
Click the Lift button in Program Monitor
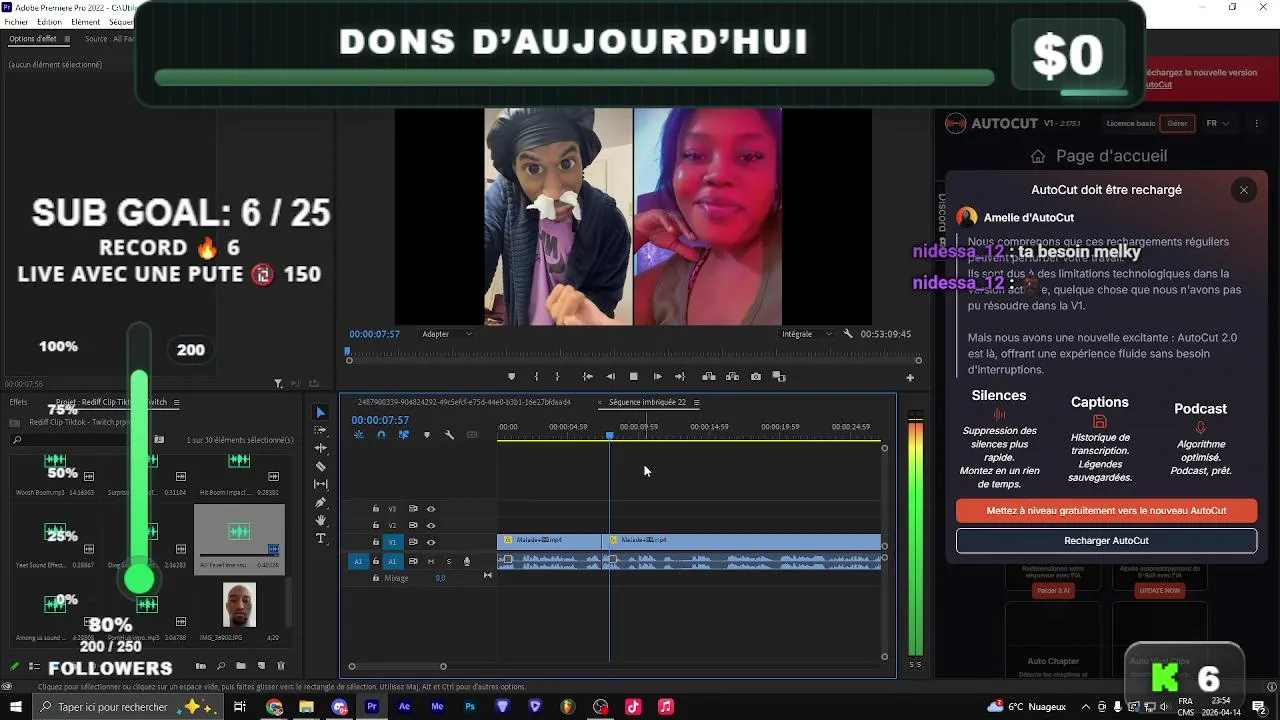click(709, 377)
